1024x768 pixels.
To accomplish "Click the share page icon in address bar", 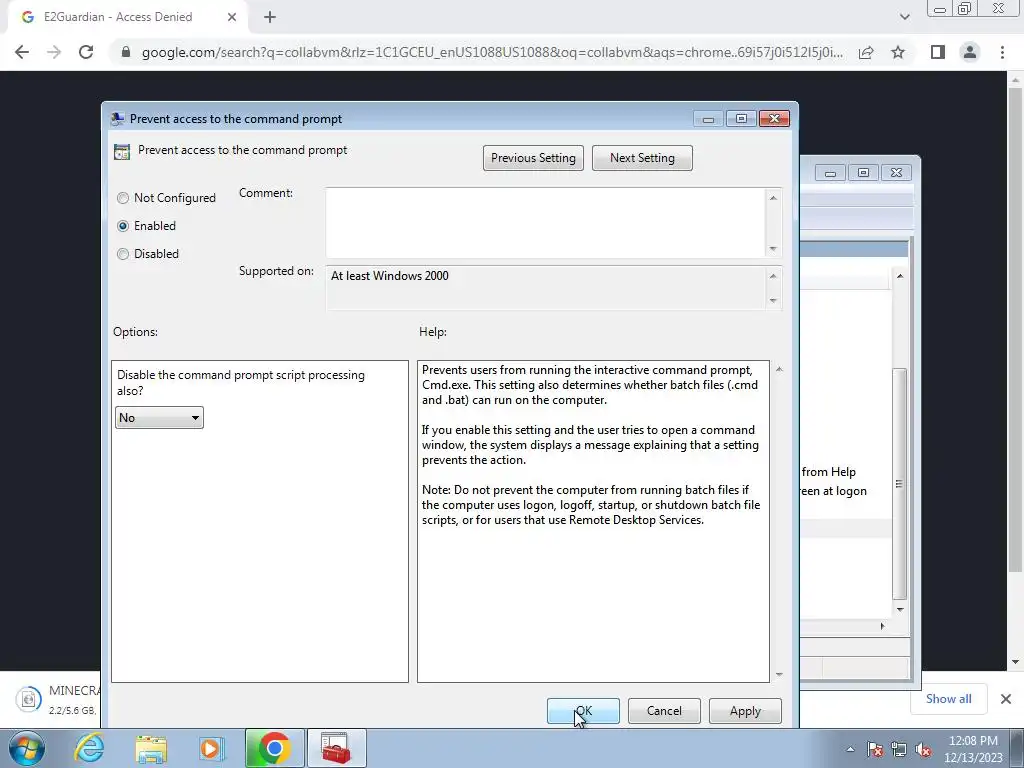I will 866,52.
